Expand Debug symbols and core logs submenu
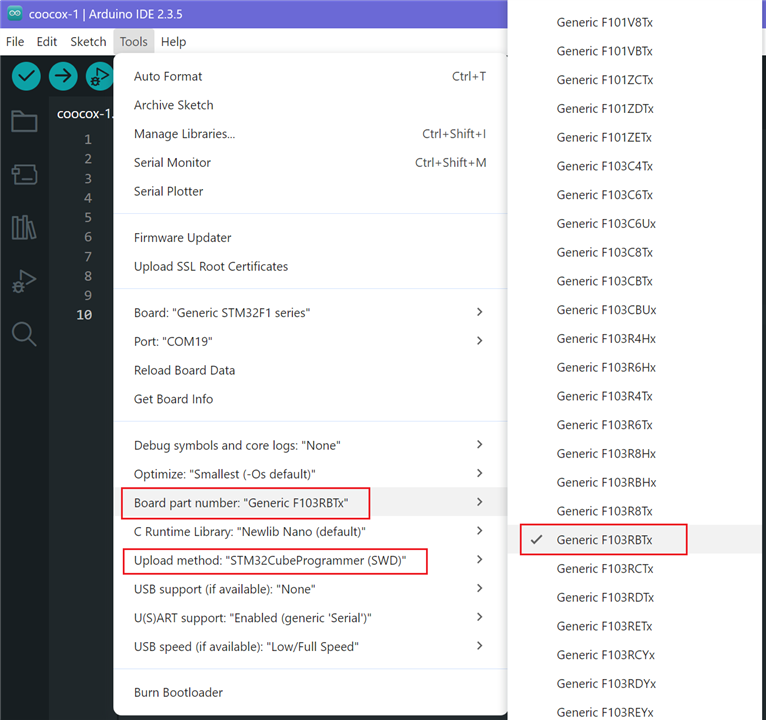Screen dimensions: 766x720 pos(310,445)
